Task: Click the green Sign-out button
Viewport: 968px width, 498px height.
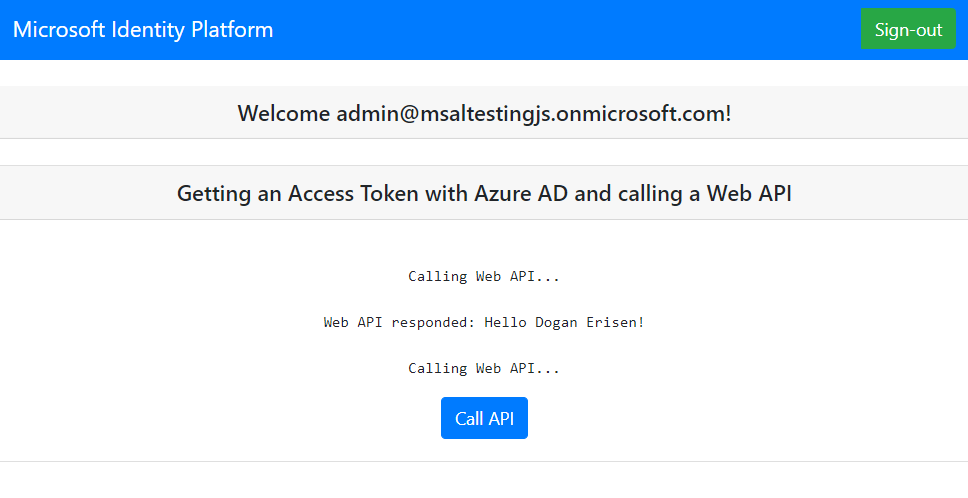Action: point(908,29)
